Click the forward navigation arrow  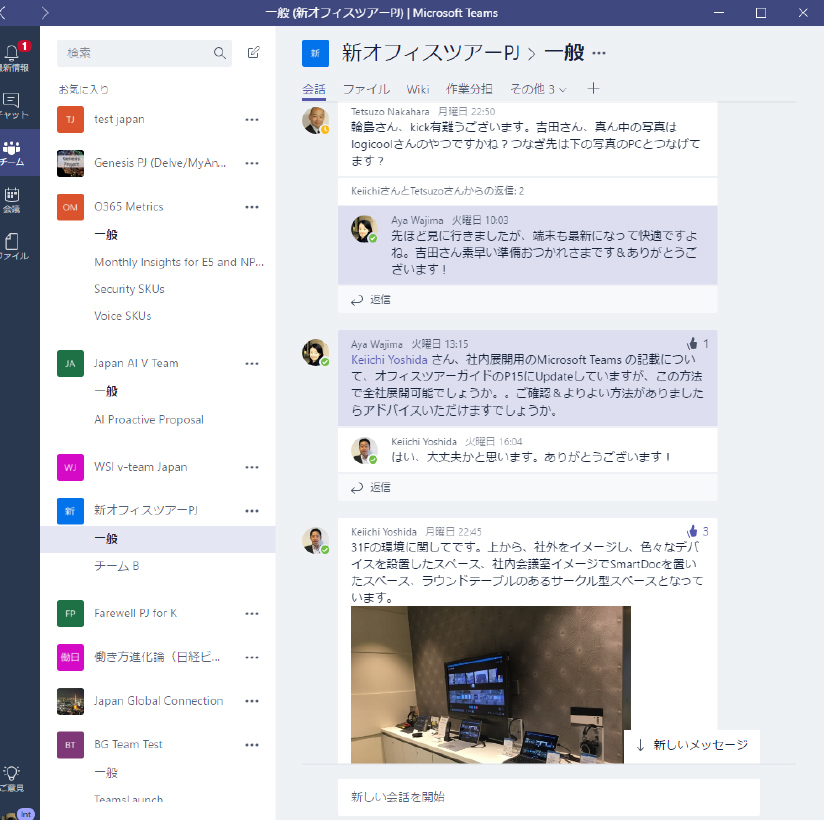[45, 13]
